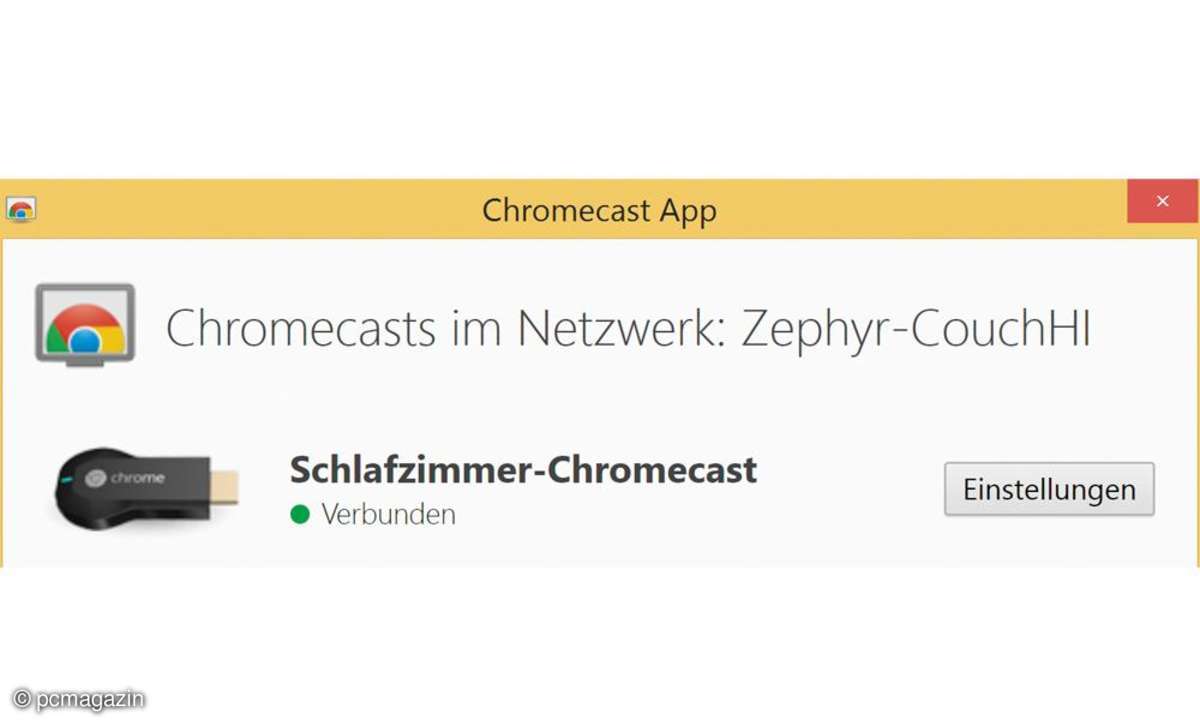Click empty title bar area right of the title
Image resolution: width=1200 pixels, height=720 pixels.
(x=920, y=211)
